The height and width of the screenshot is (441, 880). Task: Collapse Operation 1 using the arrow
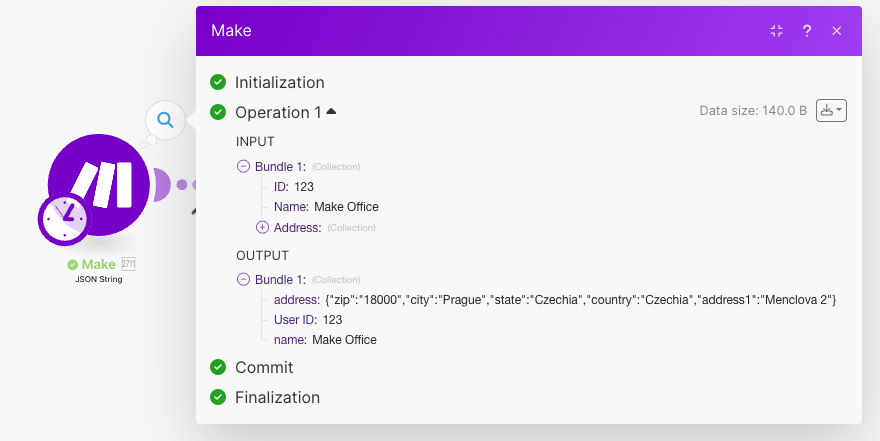click(331, 111)
